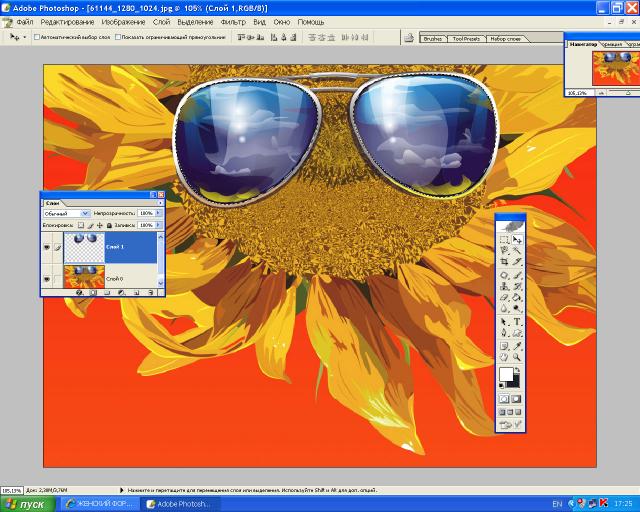
Task: Open fill 'Заливка' slider arrow
Action: click(158, 225)
